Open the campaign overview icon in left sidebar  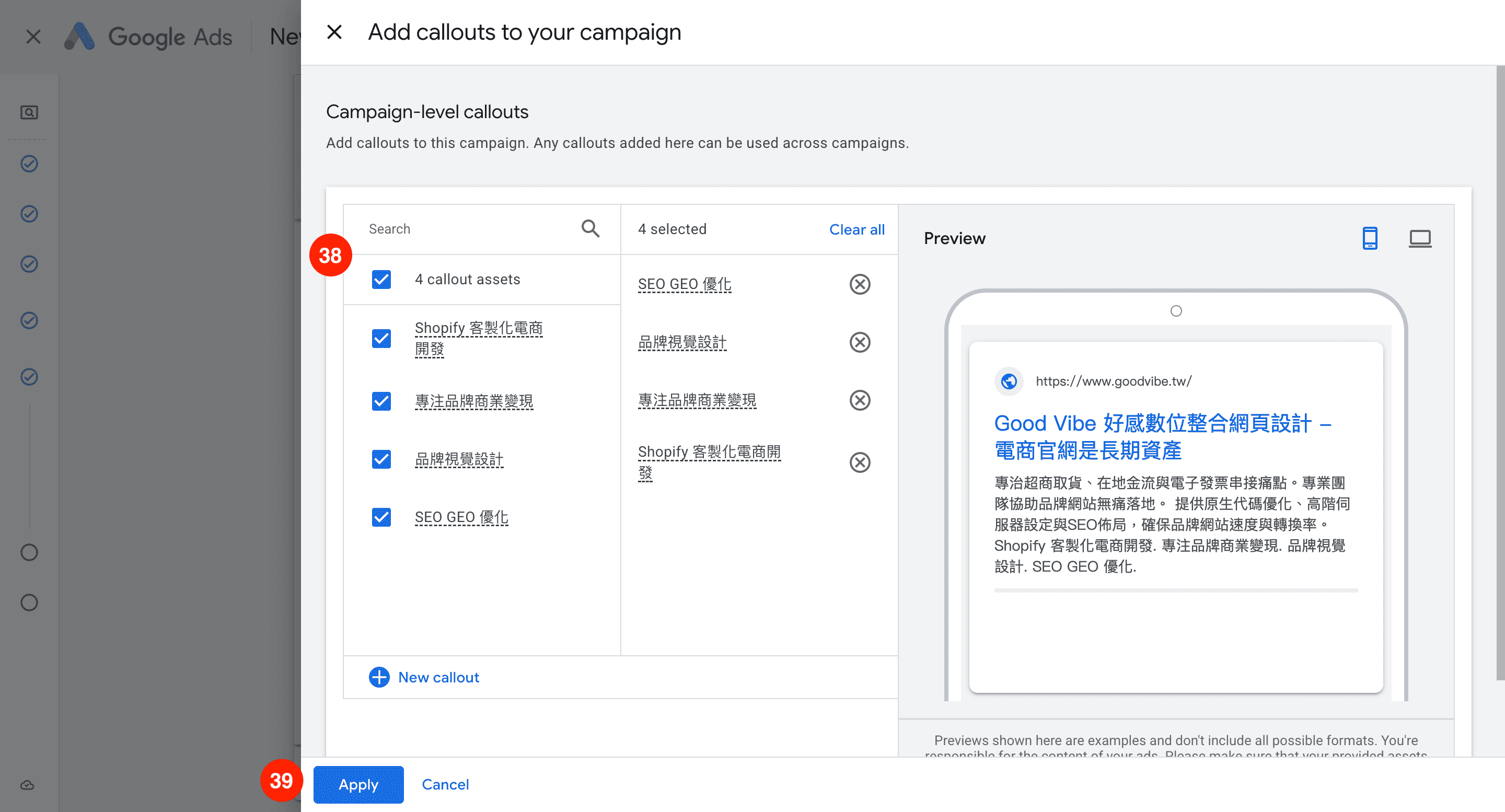[x=29, y=112]
